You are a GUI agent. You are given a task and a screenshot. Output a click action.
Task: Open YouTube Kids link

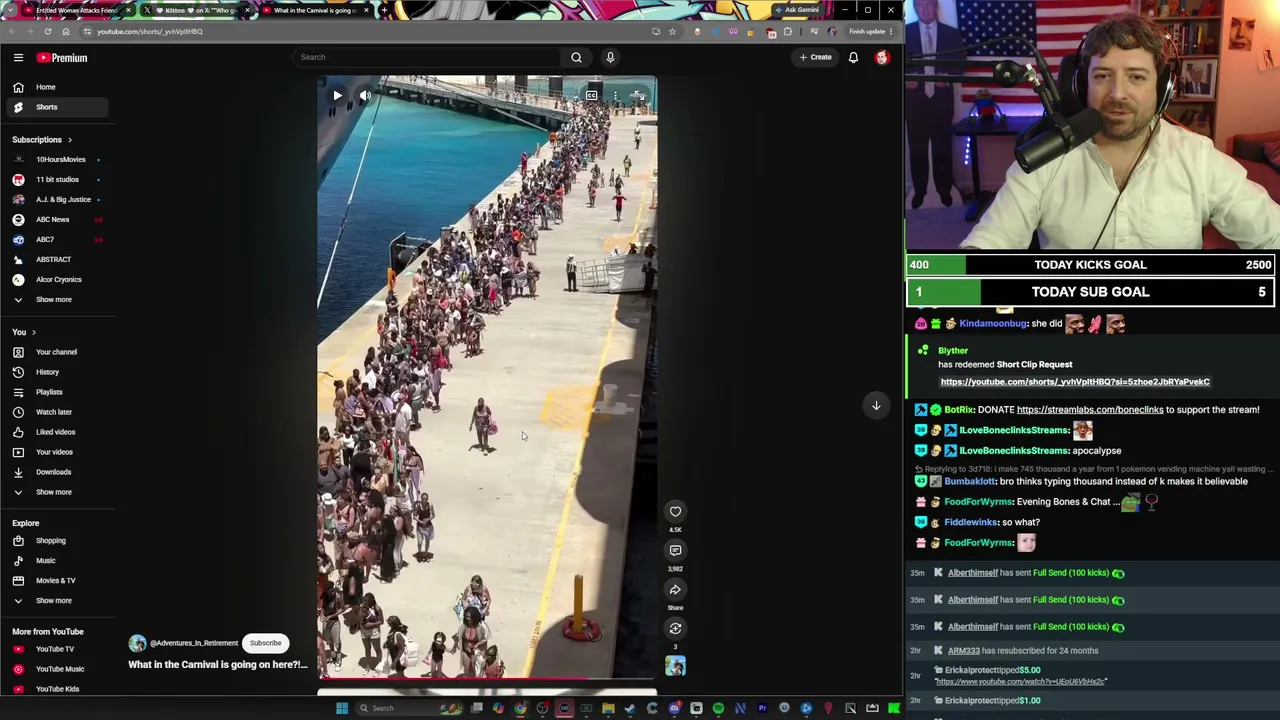58,689
